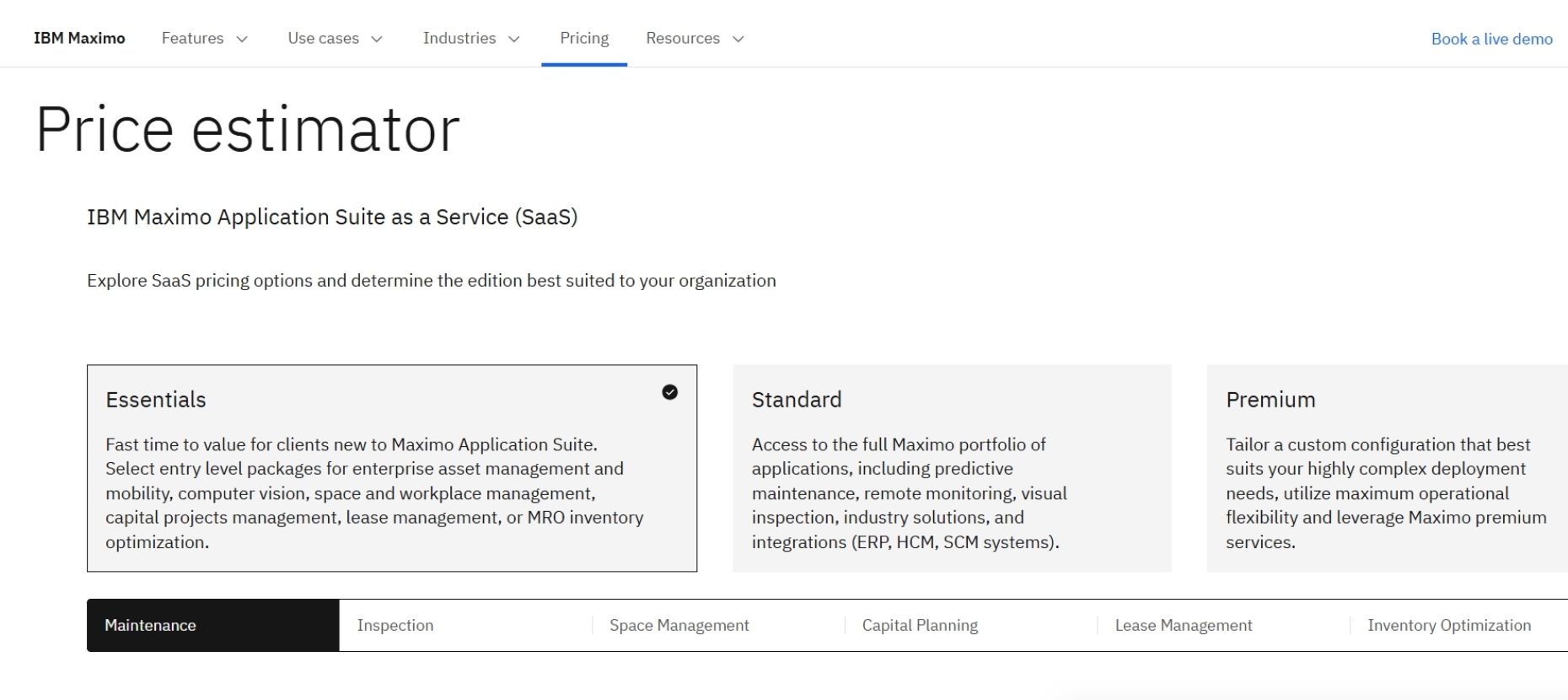This screenshot has width=1568, height=700.
Task: Expand the Use cases chevron arrow
Action: pos(377,39)
